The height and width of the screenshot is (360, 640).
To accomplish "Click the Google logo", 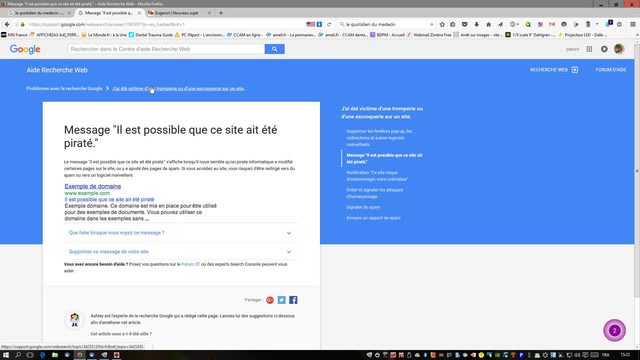I will (x=25, y=49).
